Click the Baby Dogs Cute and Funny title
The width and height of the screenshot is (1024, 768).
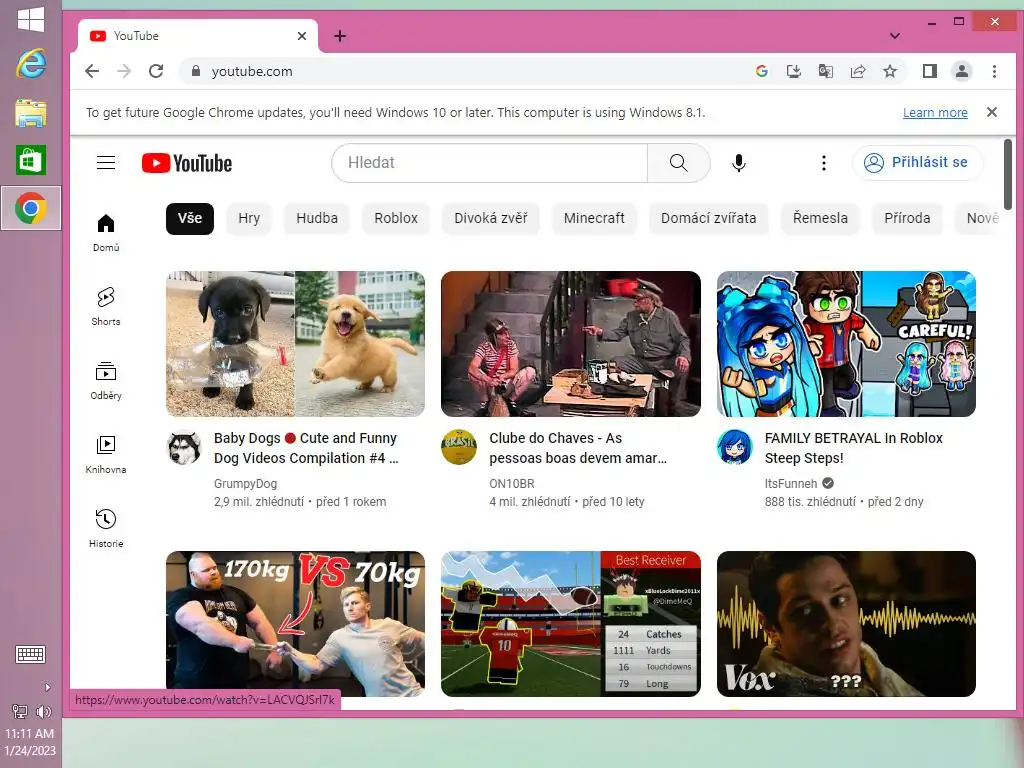tap(306, 448)
